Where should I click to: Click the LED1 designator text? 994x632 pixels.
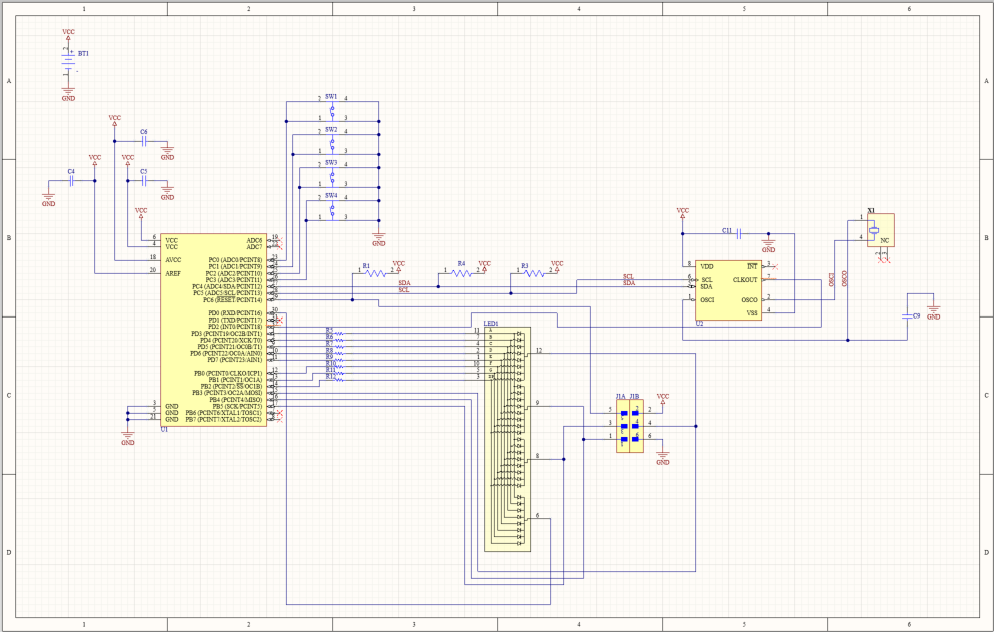pyautogui.click(x=491, y=324)
